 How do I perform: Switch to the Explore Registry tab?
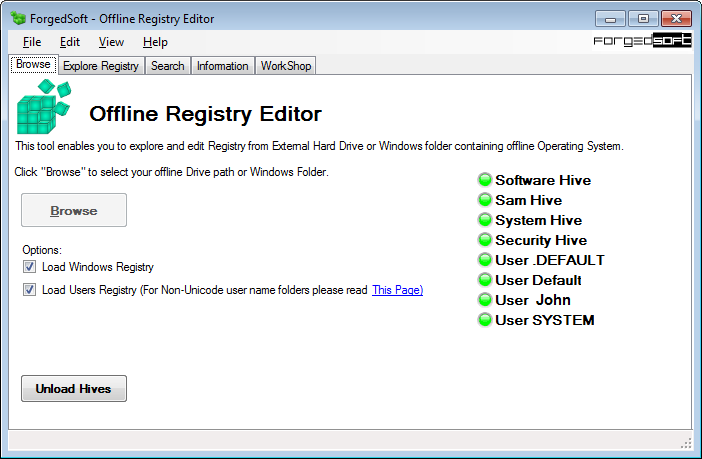pyautogui.click(x=101, y=66)
